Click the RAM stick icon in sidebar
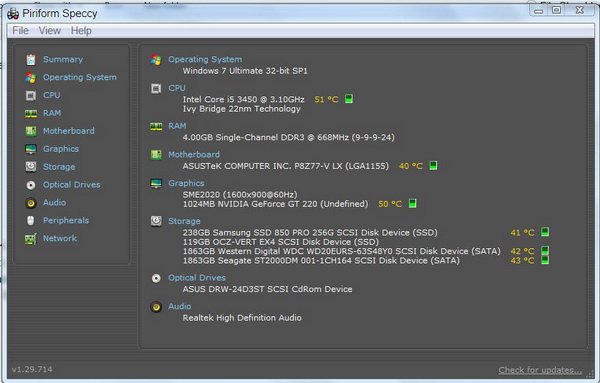 31,113
